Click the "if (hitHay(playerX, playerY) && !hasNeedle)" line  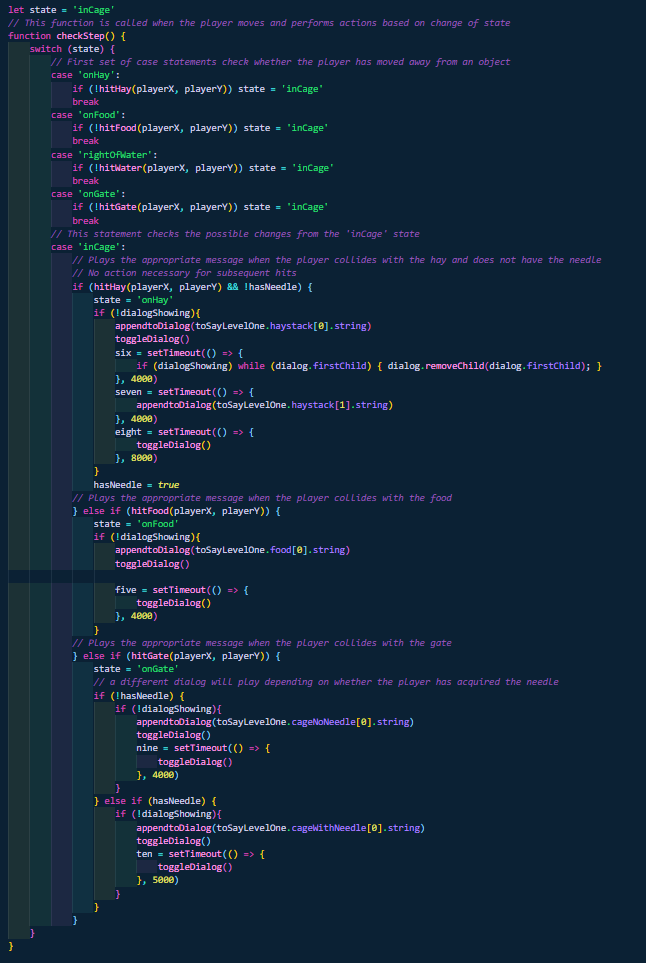coord(192,286)
